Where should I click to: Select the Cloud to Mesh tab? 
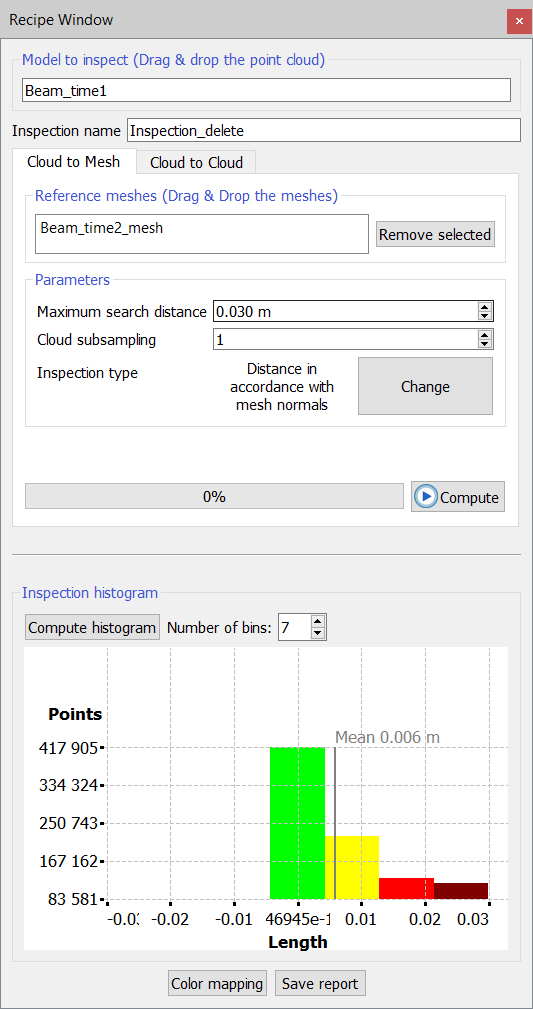point(73,162)
